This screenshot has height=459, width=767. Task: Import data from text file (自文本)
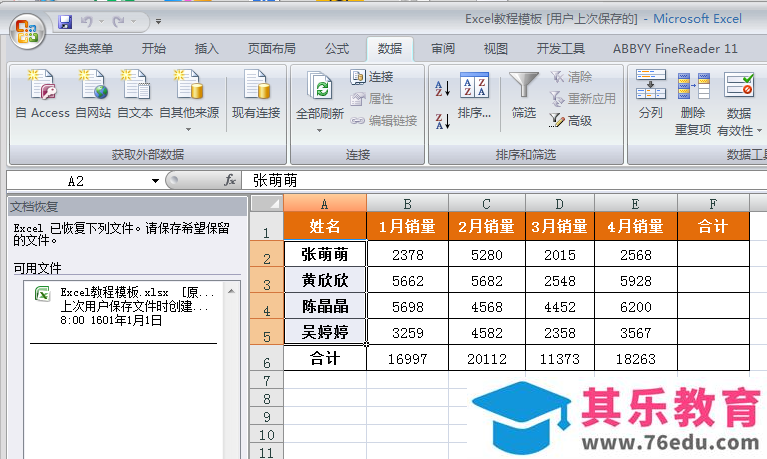pyautogui.click(x=135, y=94)
